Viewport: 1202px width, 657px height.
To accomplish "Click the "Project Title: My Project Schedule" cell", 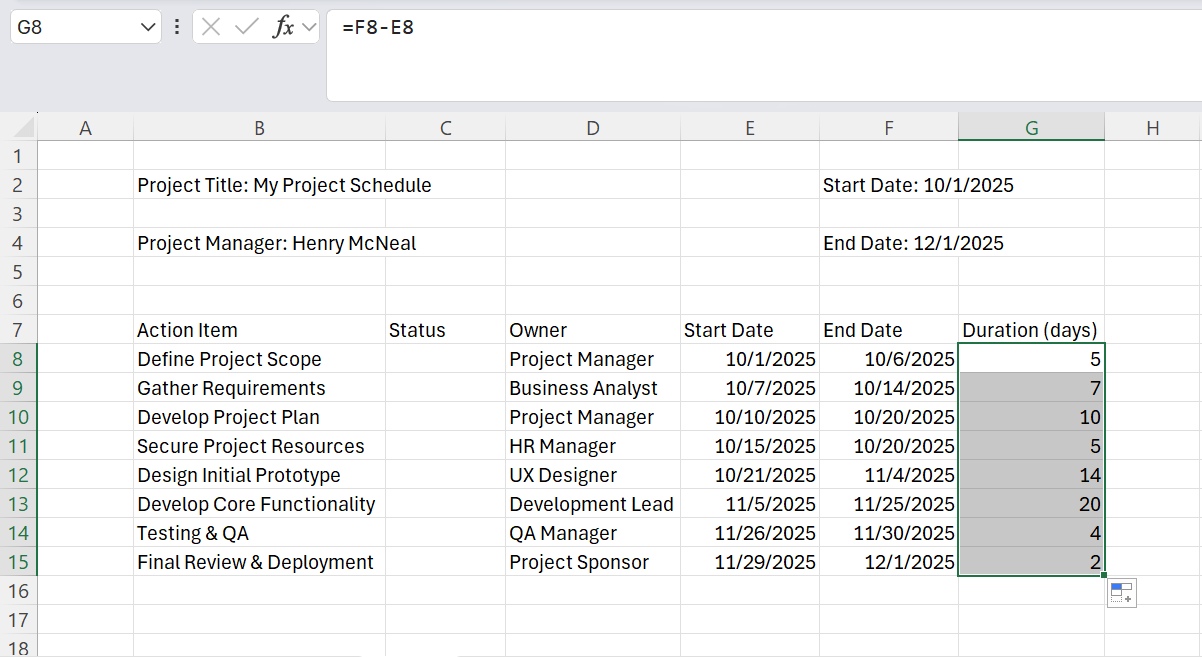I will point(285,185).
